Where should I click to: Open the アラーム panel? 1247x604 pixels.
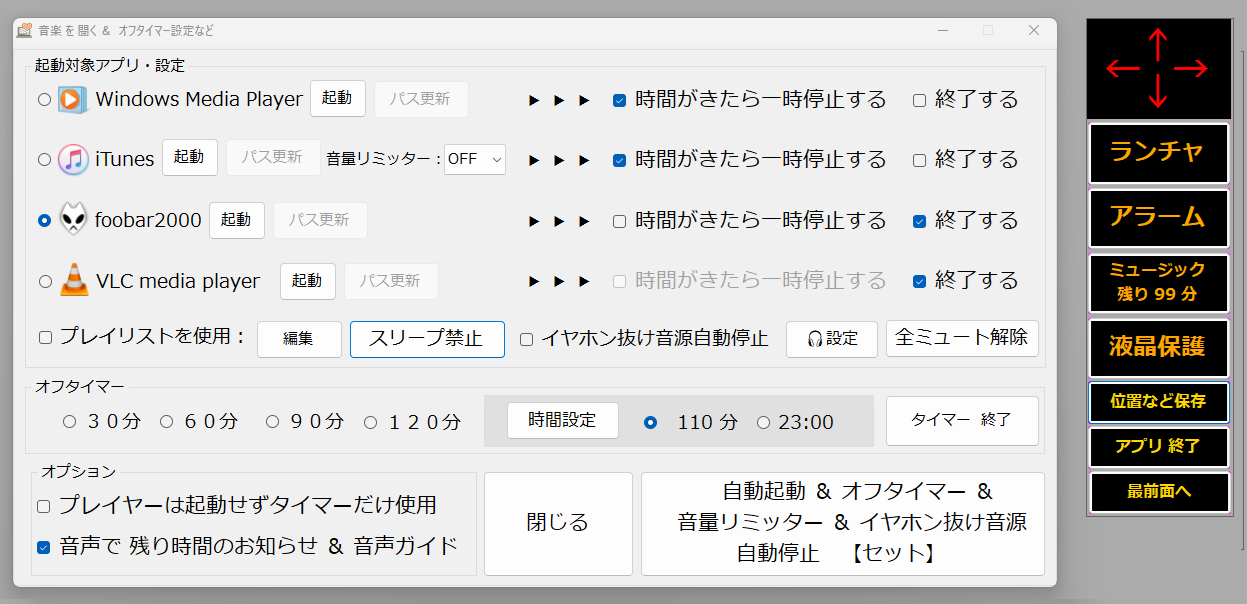[x=1158, y=218]
